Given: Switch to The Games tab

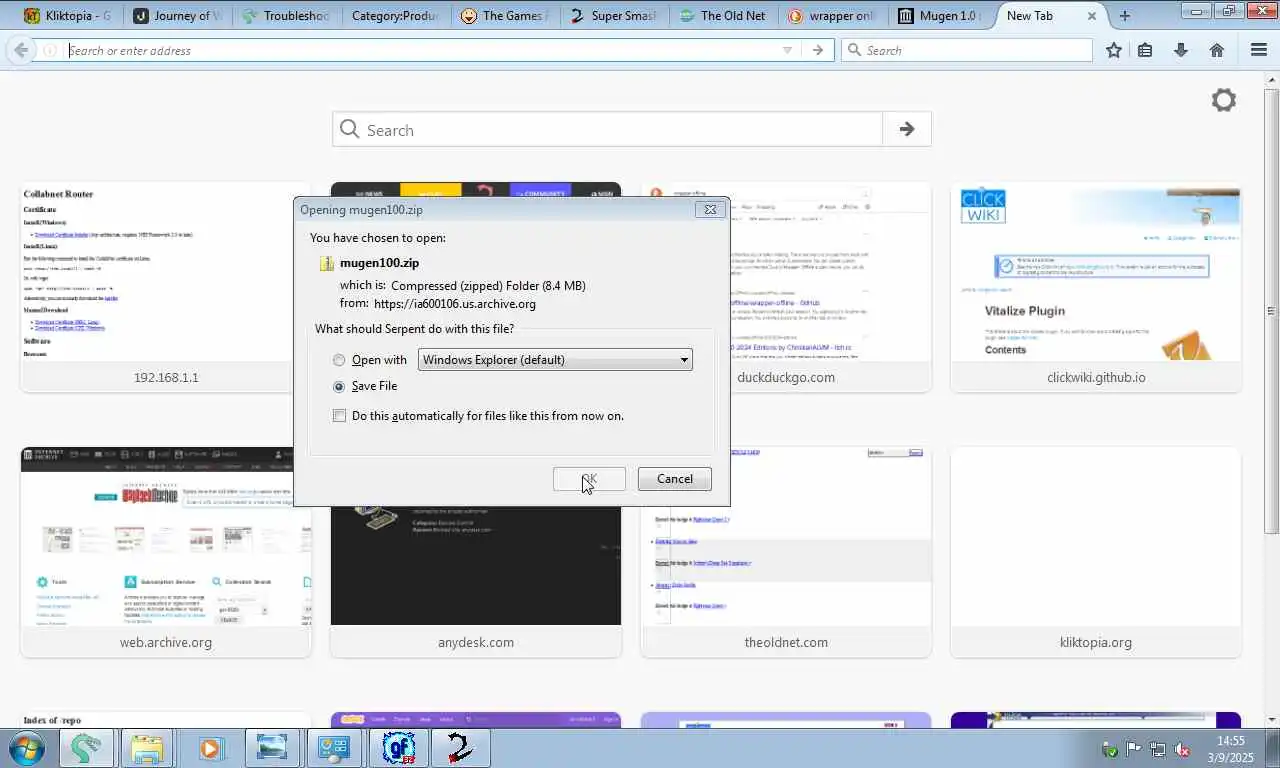Looking at the screenshot, I should (505, 16).
